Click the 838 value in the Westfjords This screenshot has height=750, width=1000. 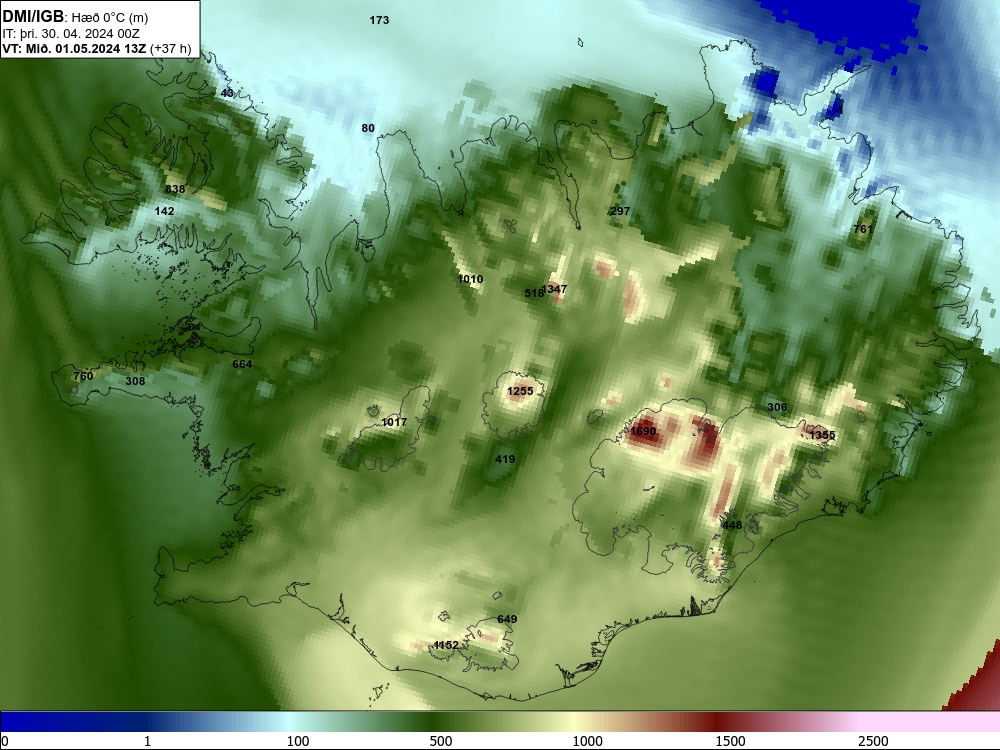(175, 189)
